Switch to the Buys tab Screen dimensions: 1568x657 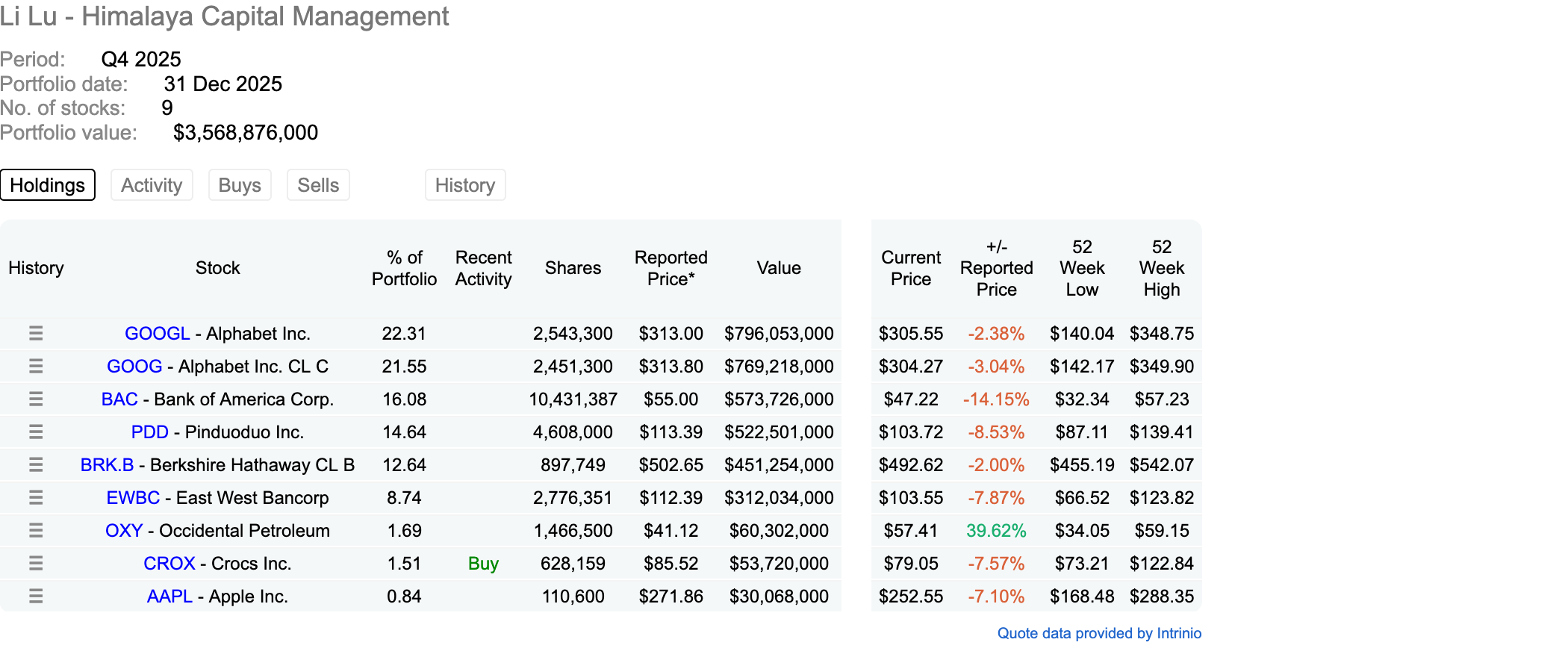240,185
